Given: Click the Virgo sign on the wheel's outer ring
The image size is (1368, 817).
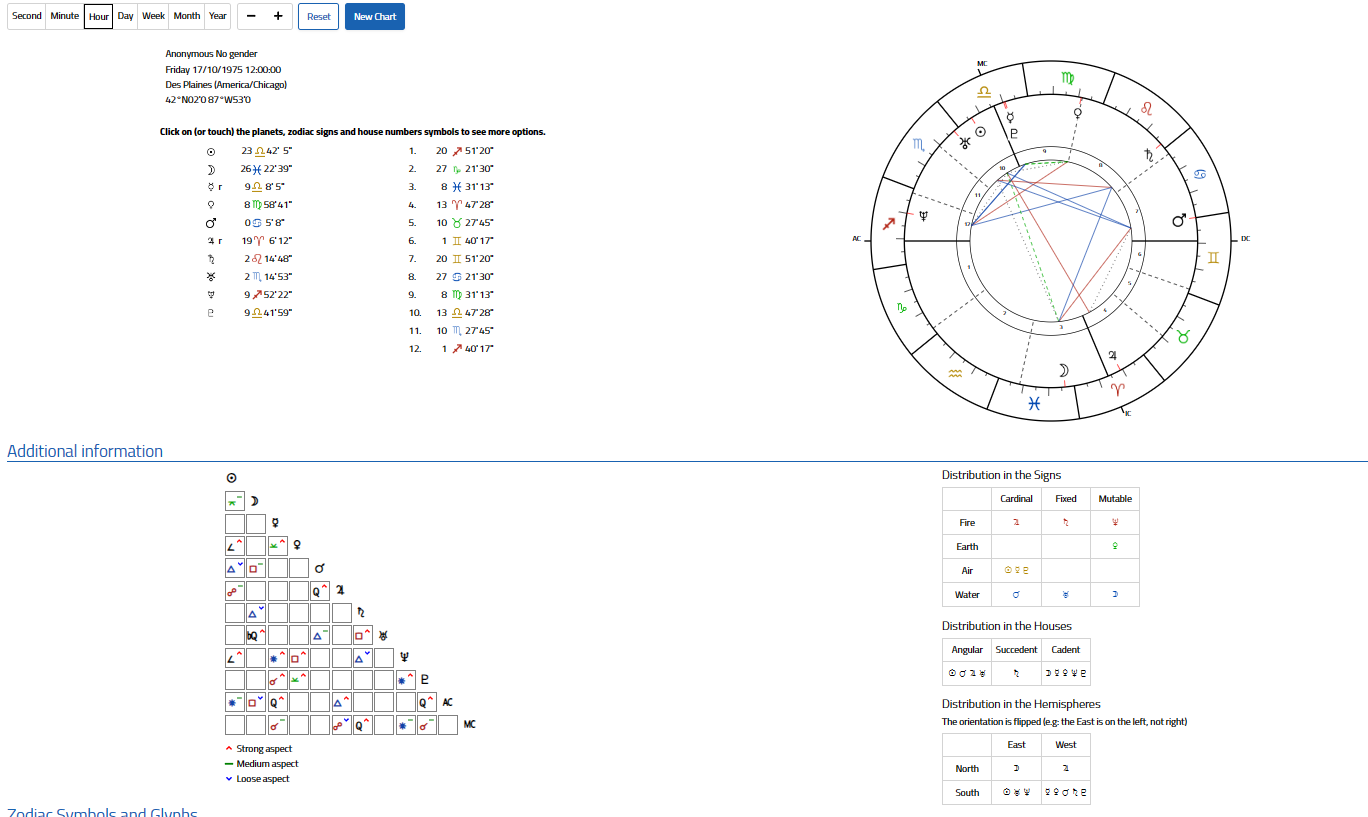Looking at the screenshot, I should click(x=1068, y=78).
